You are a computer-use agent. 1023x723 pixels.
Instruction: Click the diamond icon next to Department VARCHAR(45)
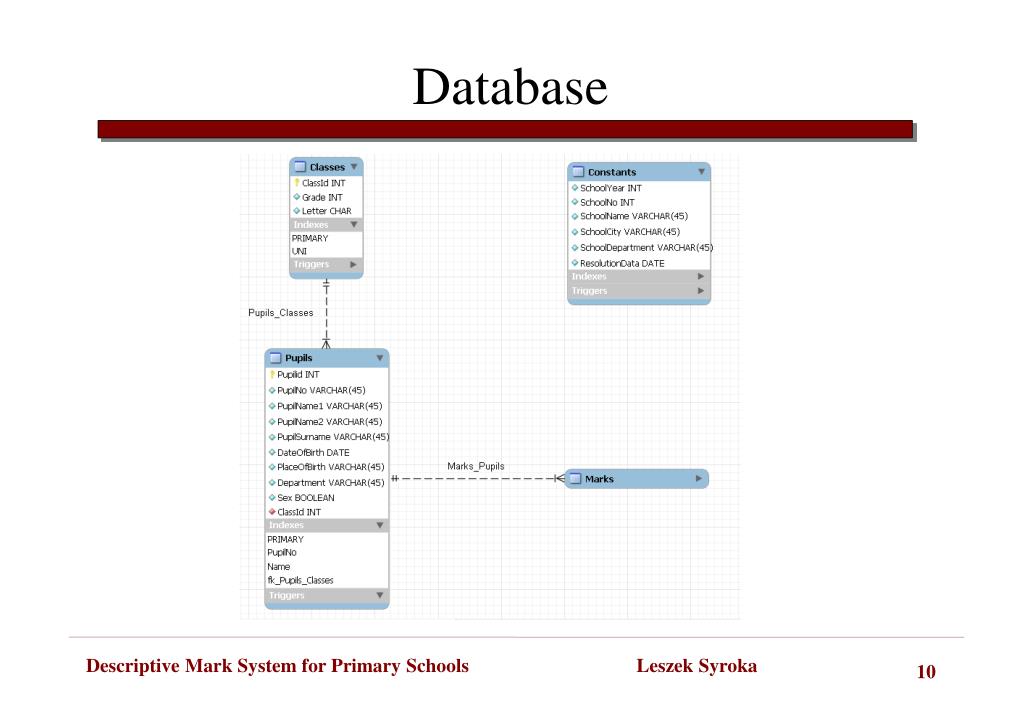coord(272,482)
